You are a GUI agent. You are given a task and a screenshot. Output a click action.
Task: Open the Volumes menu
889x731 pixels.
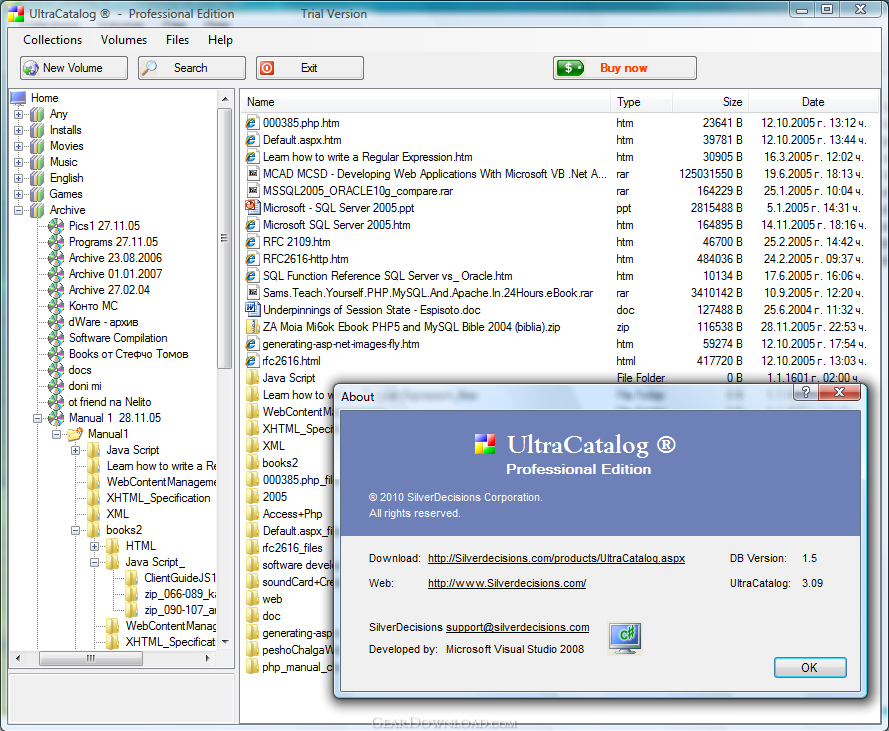point(124,40)
